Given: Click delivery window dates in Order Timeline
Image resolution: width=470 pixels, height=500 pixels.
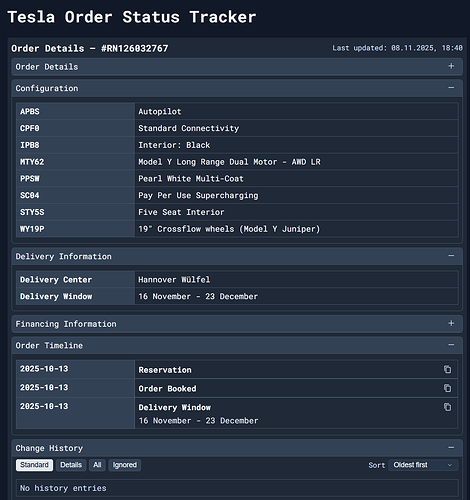Looking at the screenshot, I should click(x=198, y=421).
